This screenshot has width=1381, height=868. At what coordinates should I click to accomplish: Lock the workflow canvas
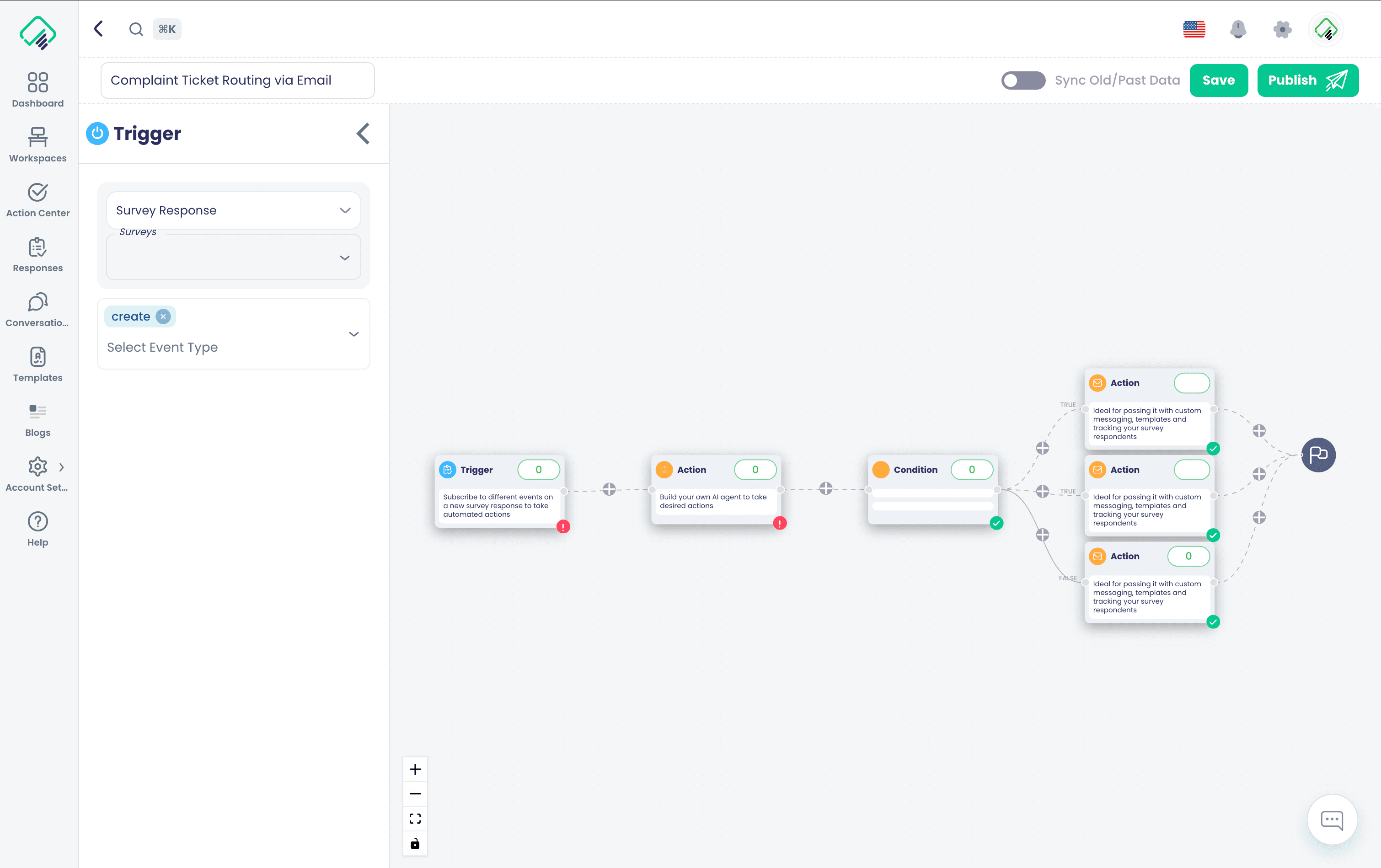[x=415, y=843]
